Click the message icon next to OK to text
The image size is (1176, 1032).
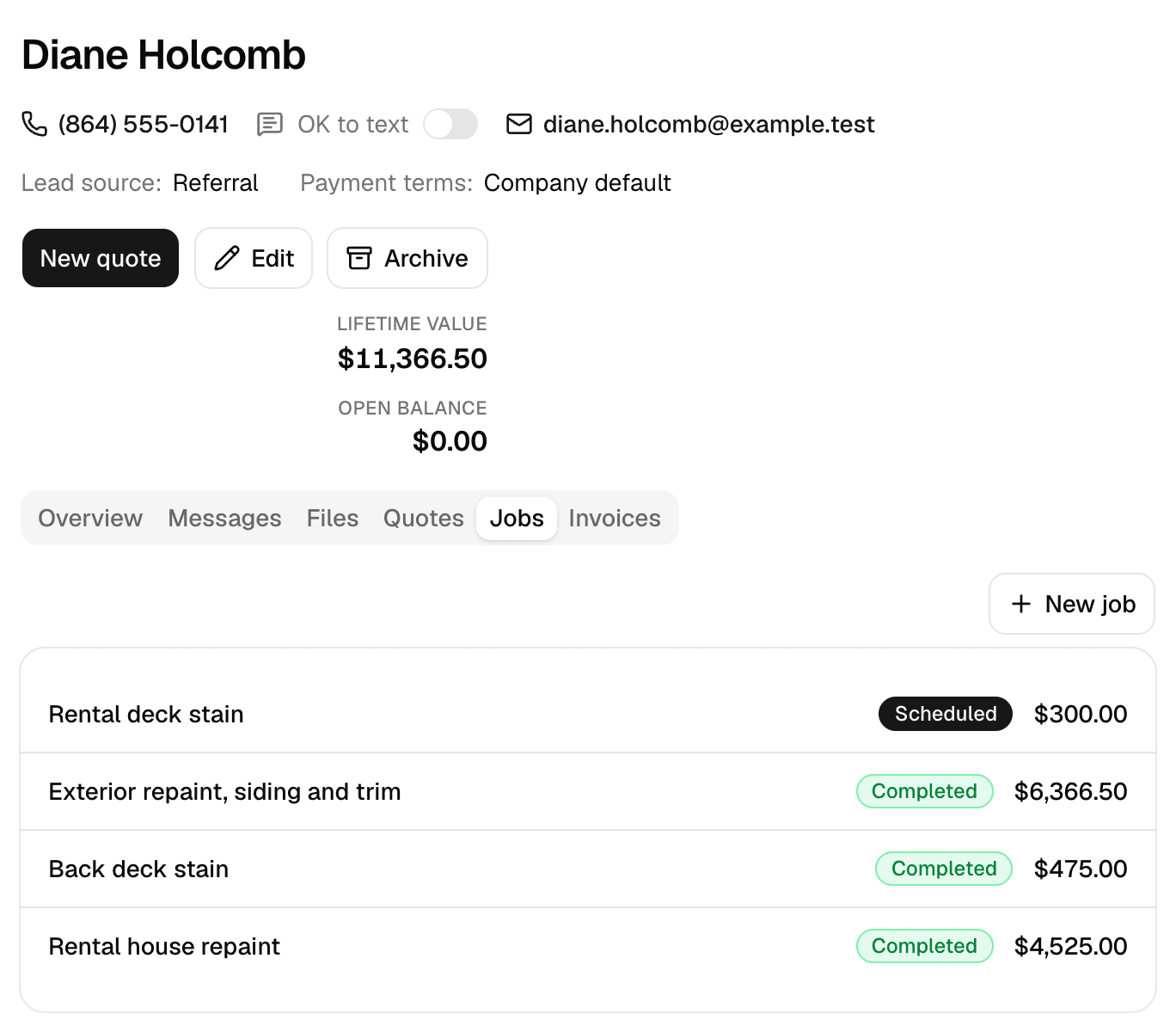click(270, 124)
